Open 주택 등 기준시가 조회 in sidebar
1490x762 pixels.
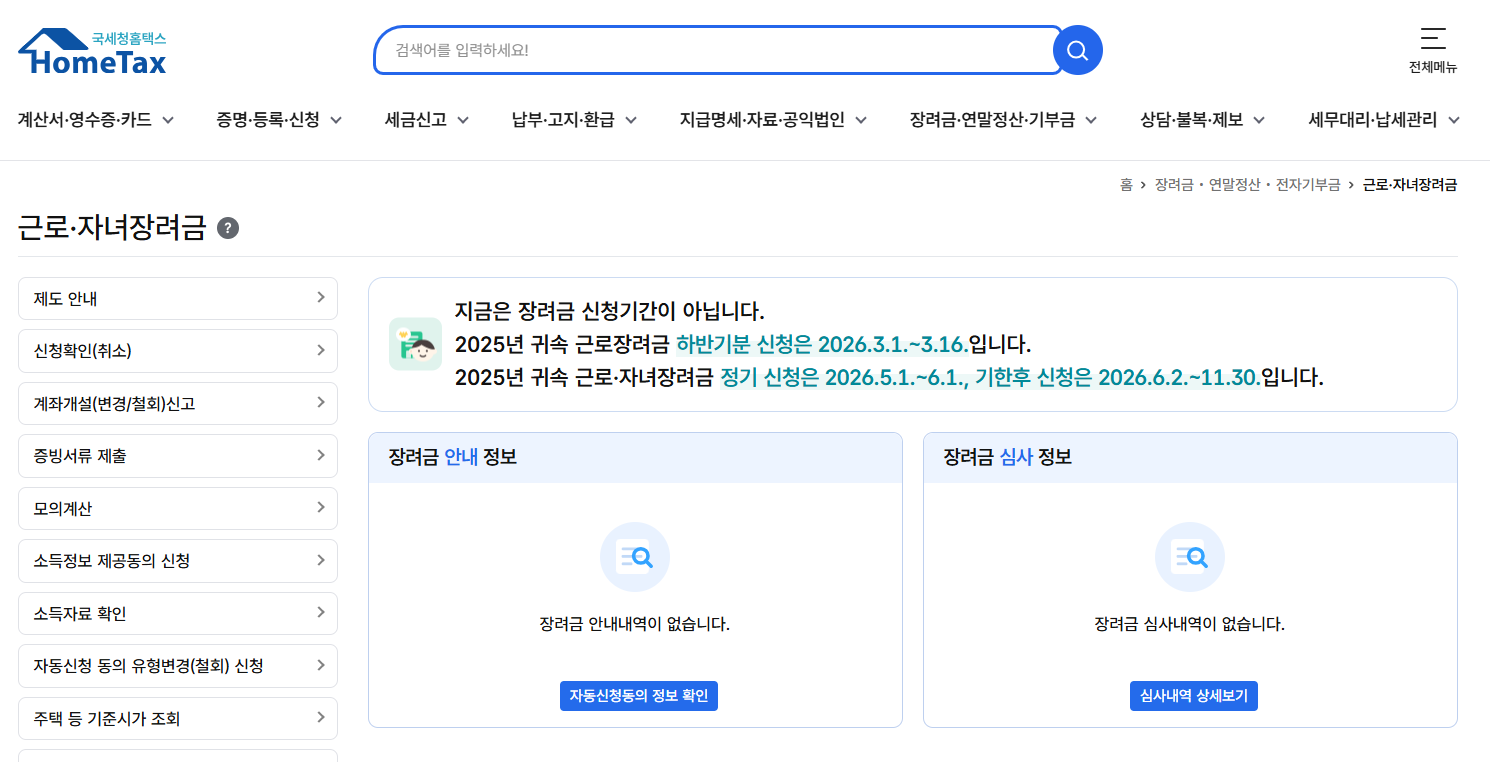click(x=178, y=718)
